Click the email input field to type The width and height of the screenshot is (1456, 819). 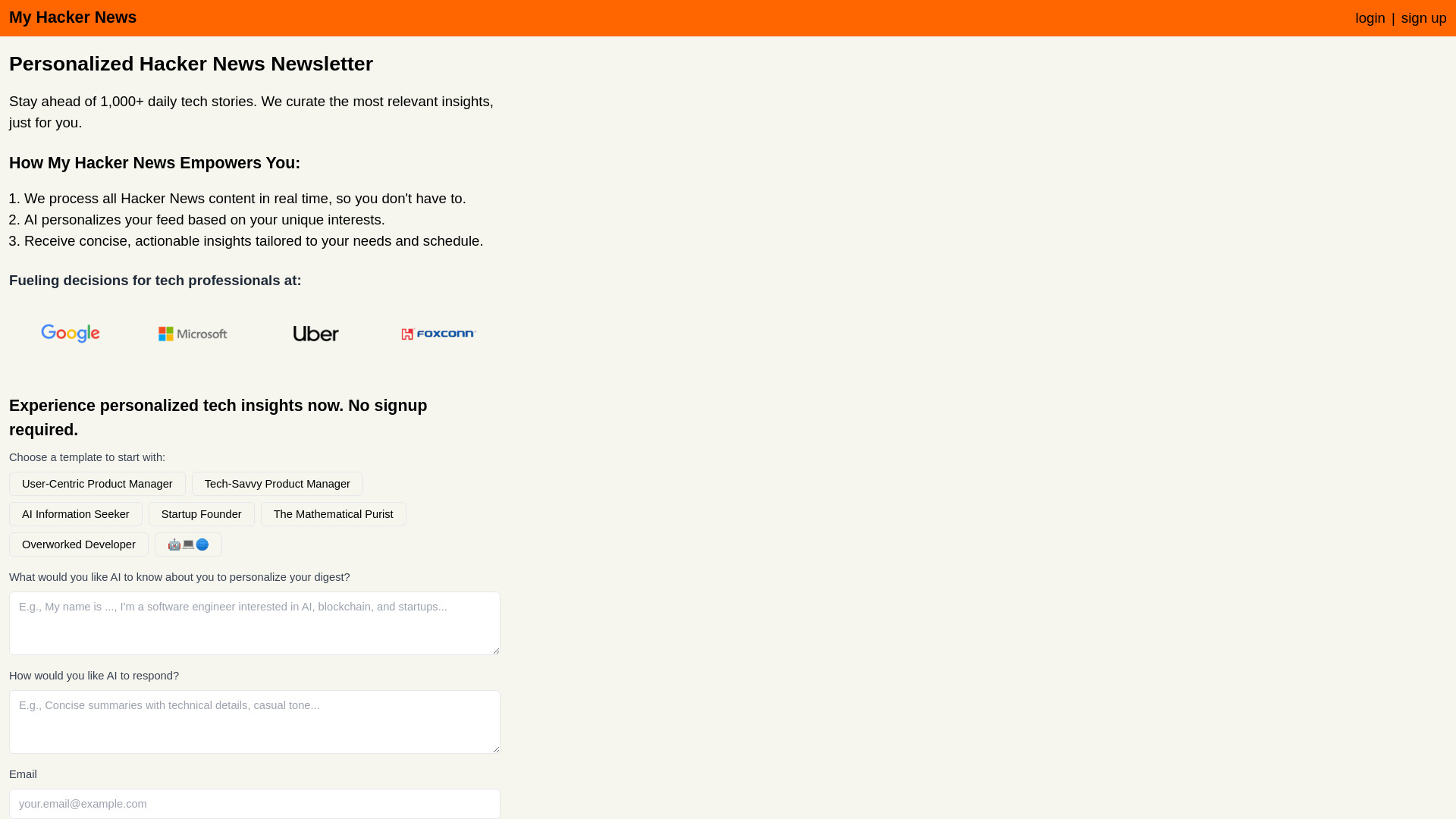click(x=255, y=804)
